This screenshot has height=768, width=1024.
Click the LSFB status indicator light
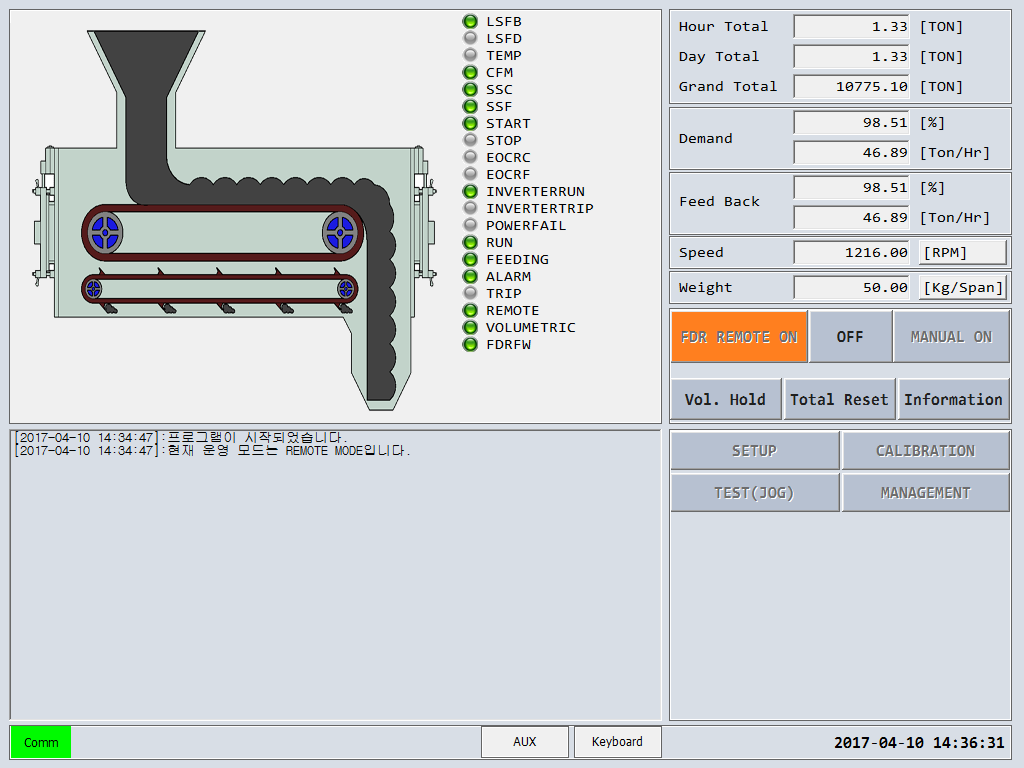pos(470,21)
